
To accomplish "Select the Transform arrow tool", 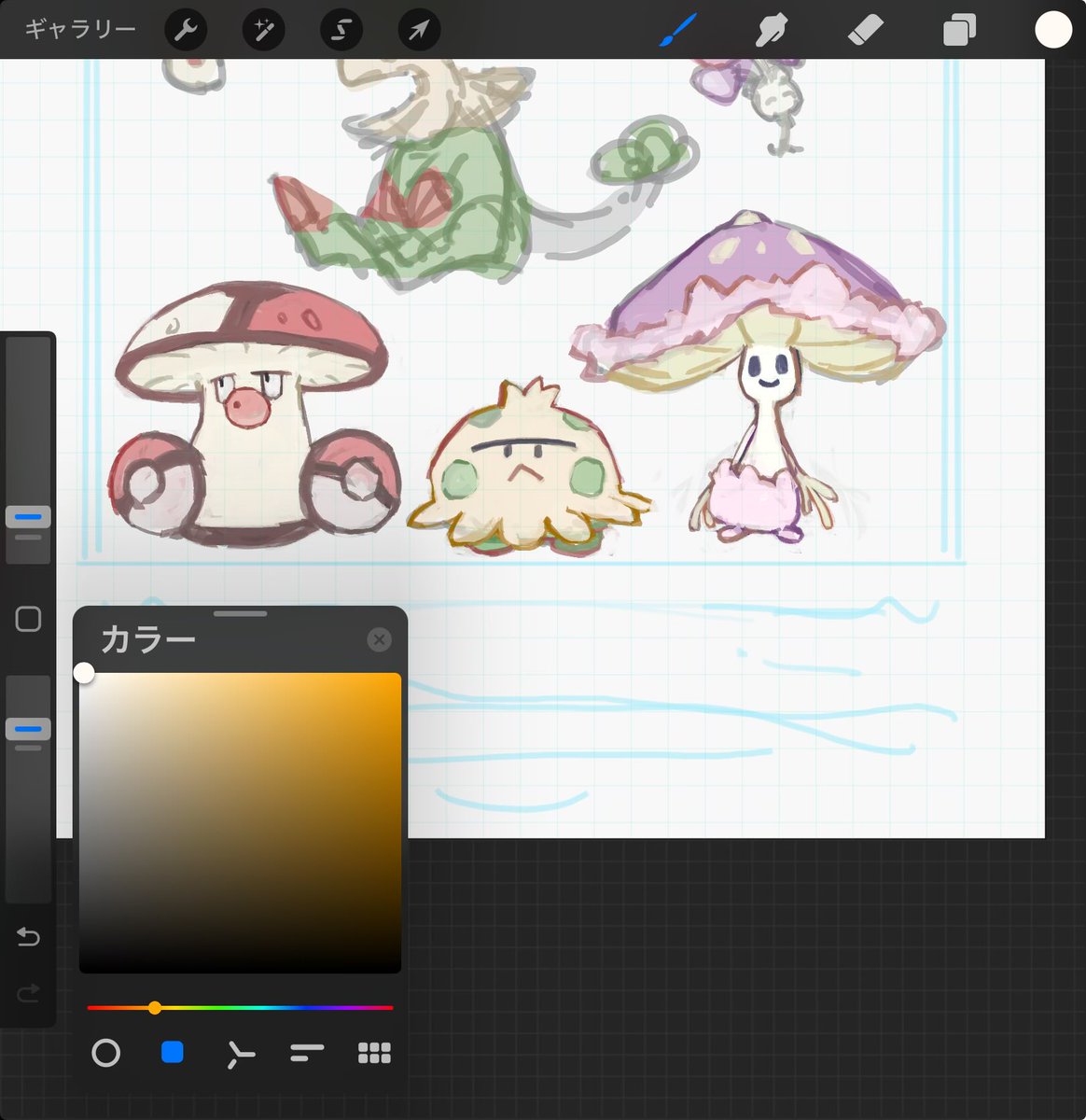I will point(419,31).
